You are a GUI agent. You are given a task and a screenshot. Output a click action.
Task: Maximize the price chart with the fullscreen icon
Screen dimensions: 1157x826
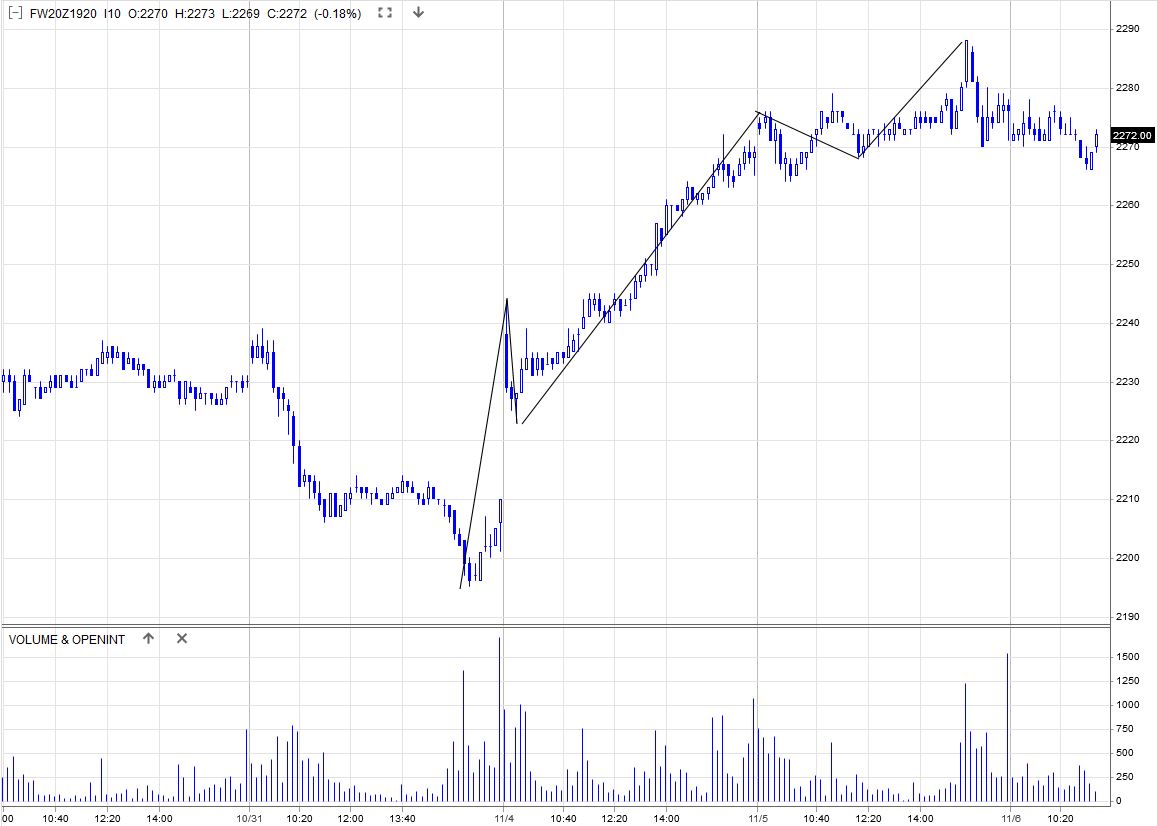(x=384, y=13)
